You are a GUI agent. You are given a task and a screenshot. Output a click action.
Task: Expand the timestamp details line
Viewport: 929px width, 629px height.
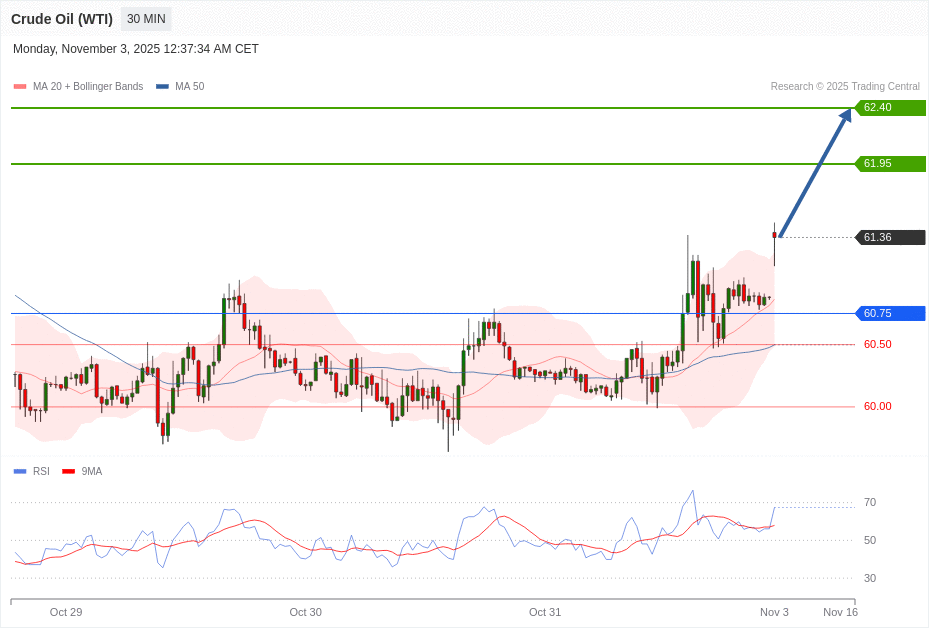[x=135, y=48]
